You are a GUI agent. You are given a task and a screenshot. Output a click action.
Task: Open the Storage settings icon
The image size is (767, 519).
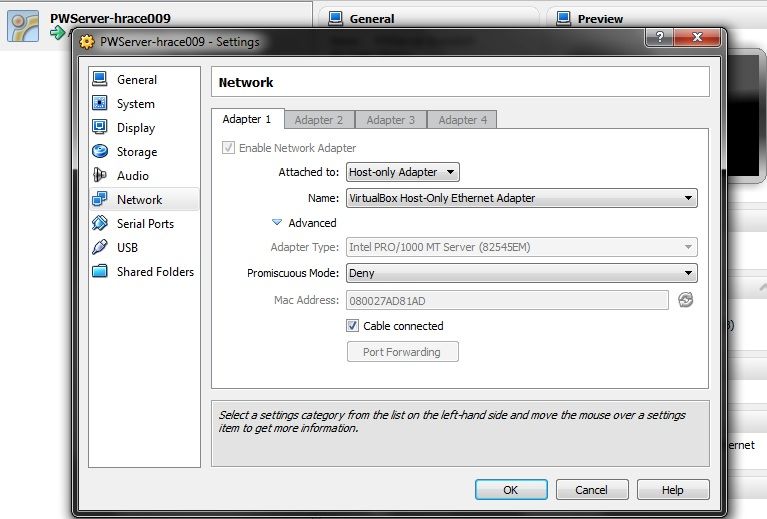click(x=99, y=152)
